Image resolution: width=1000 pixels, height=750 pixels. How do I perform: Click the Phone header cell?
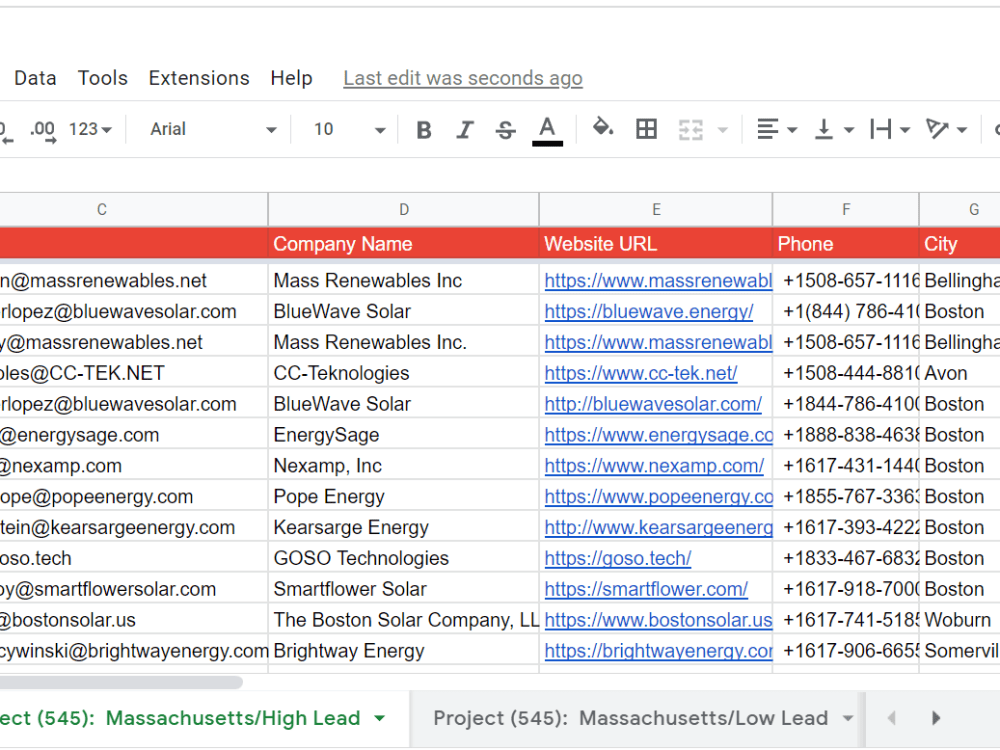click(x=846, y=244)
